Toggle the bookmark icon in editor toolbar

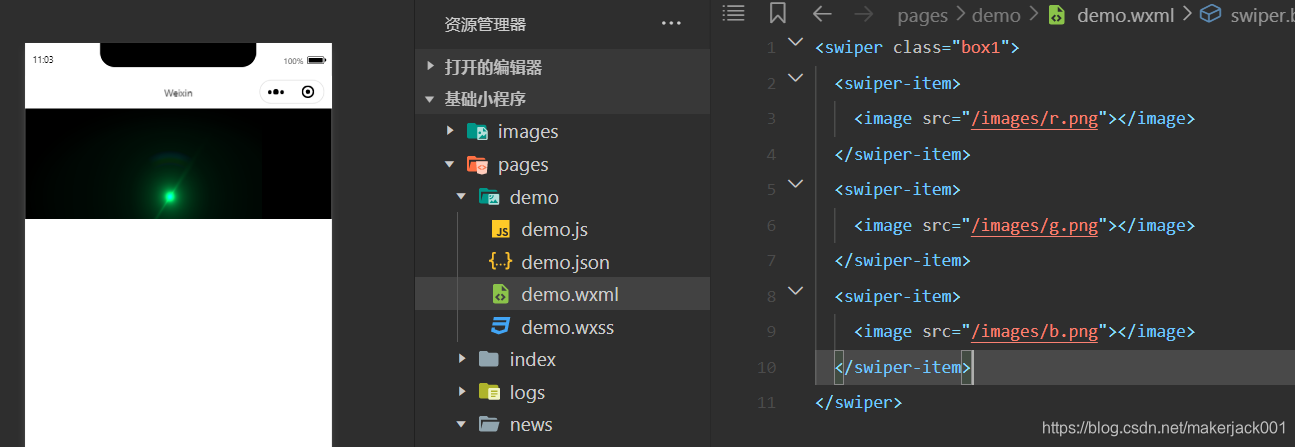click(778, 13)
